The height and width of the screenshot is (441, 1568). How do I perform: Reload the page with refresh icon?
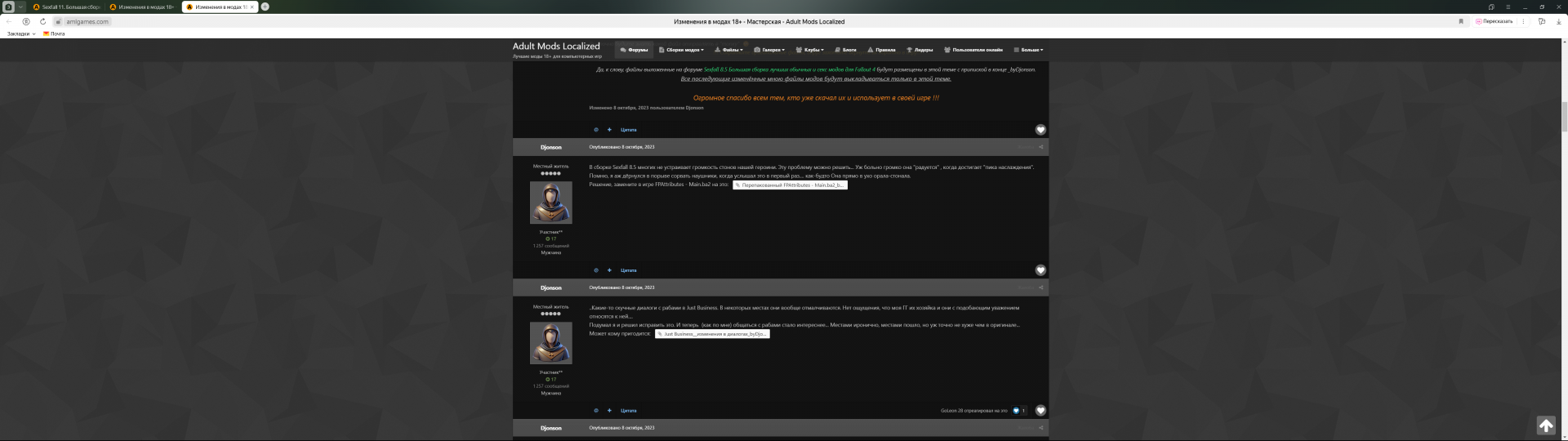click(42, 22)
